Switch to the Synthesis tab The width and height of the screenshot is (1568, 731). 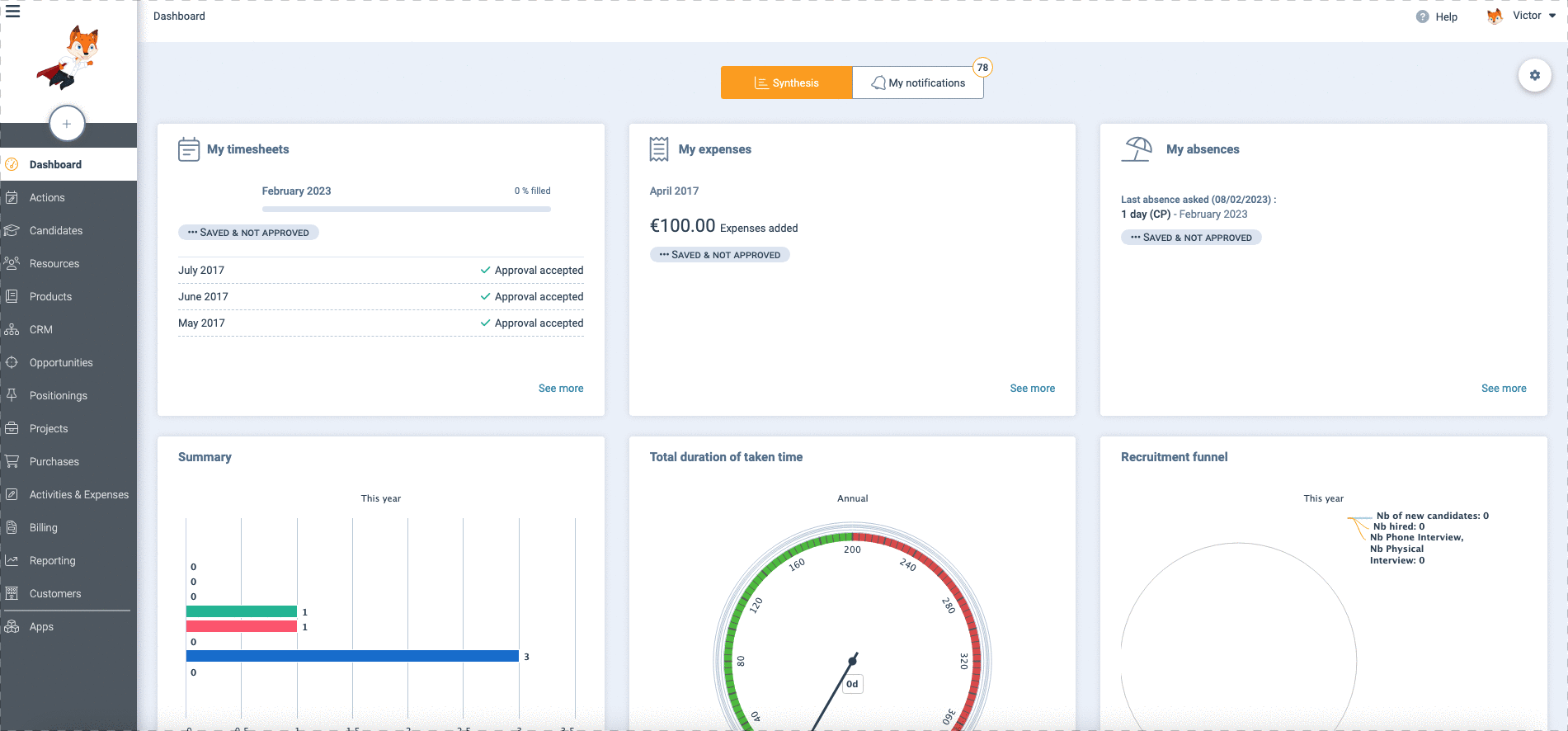[787, 83]
